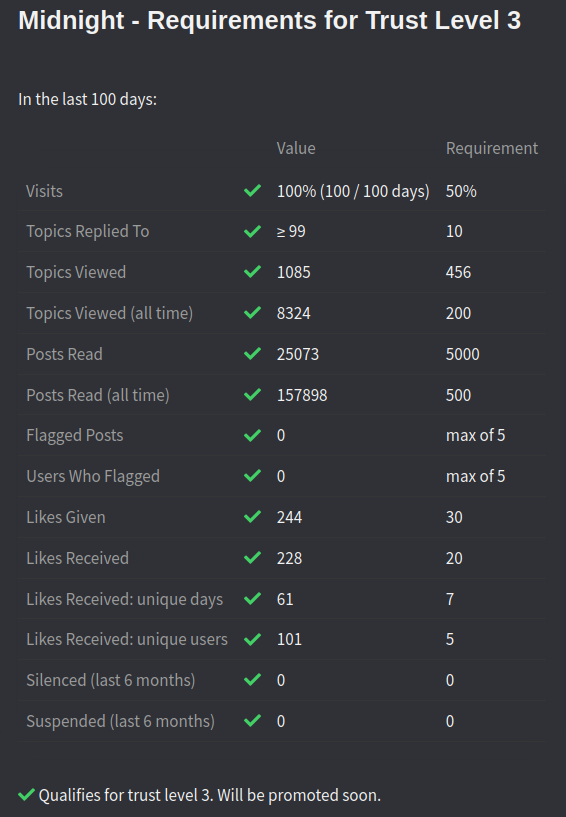Click the Midnight Requirements for Trust Level 3 title
Screen dimensions: 566x817
coord(269,20)
